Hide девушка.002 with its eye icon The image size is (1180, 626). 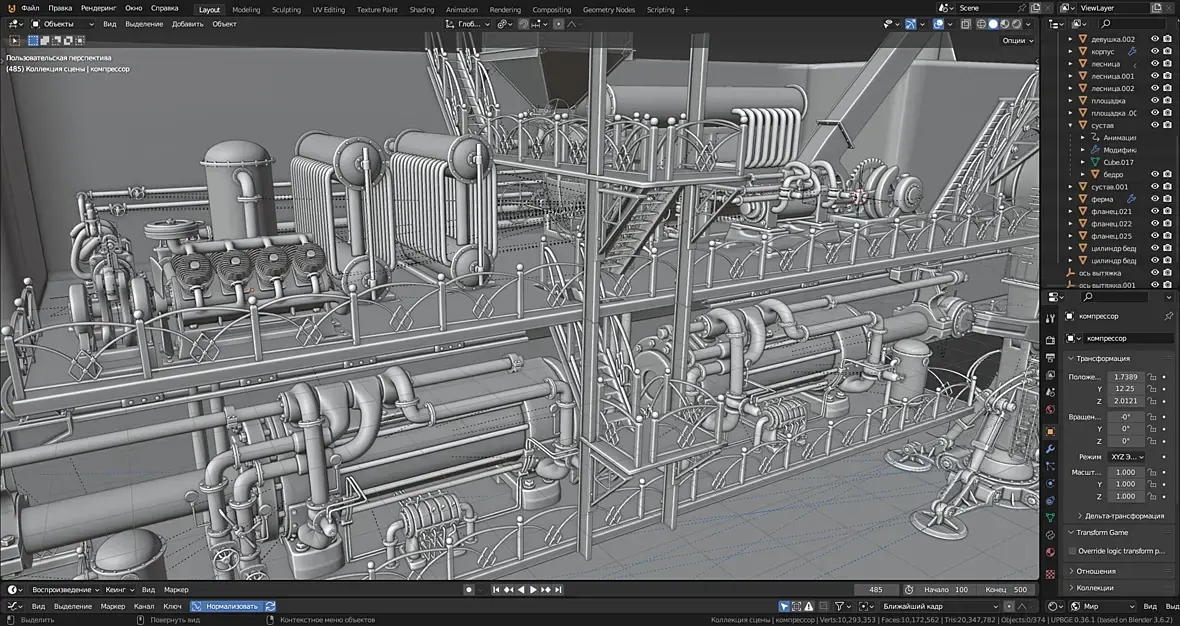(x=1155, y=39)
